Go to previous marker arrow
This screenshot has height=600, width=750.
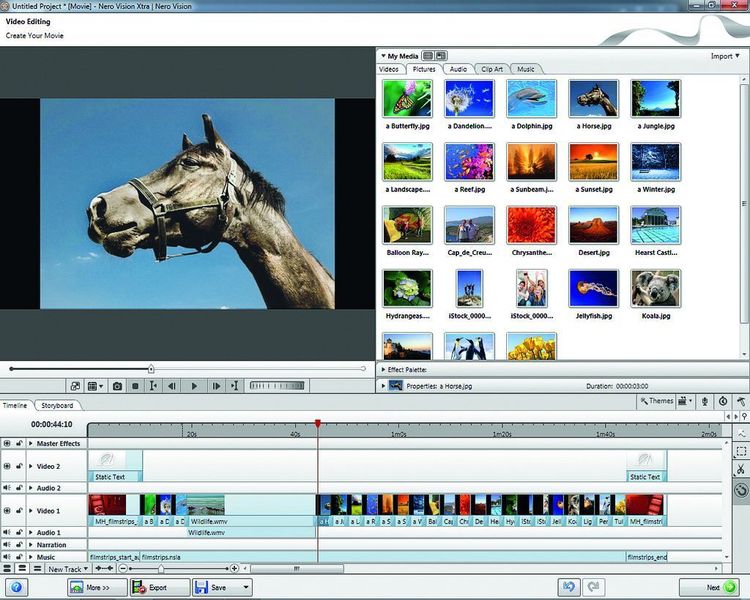coord(728,417)
